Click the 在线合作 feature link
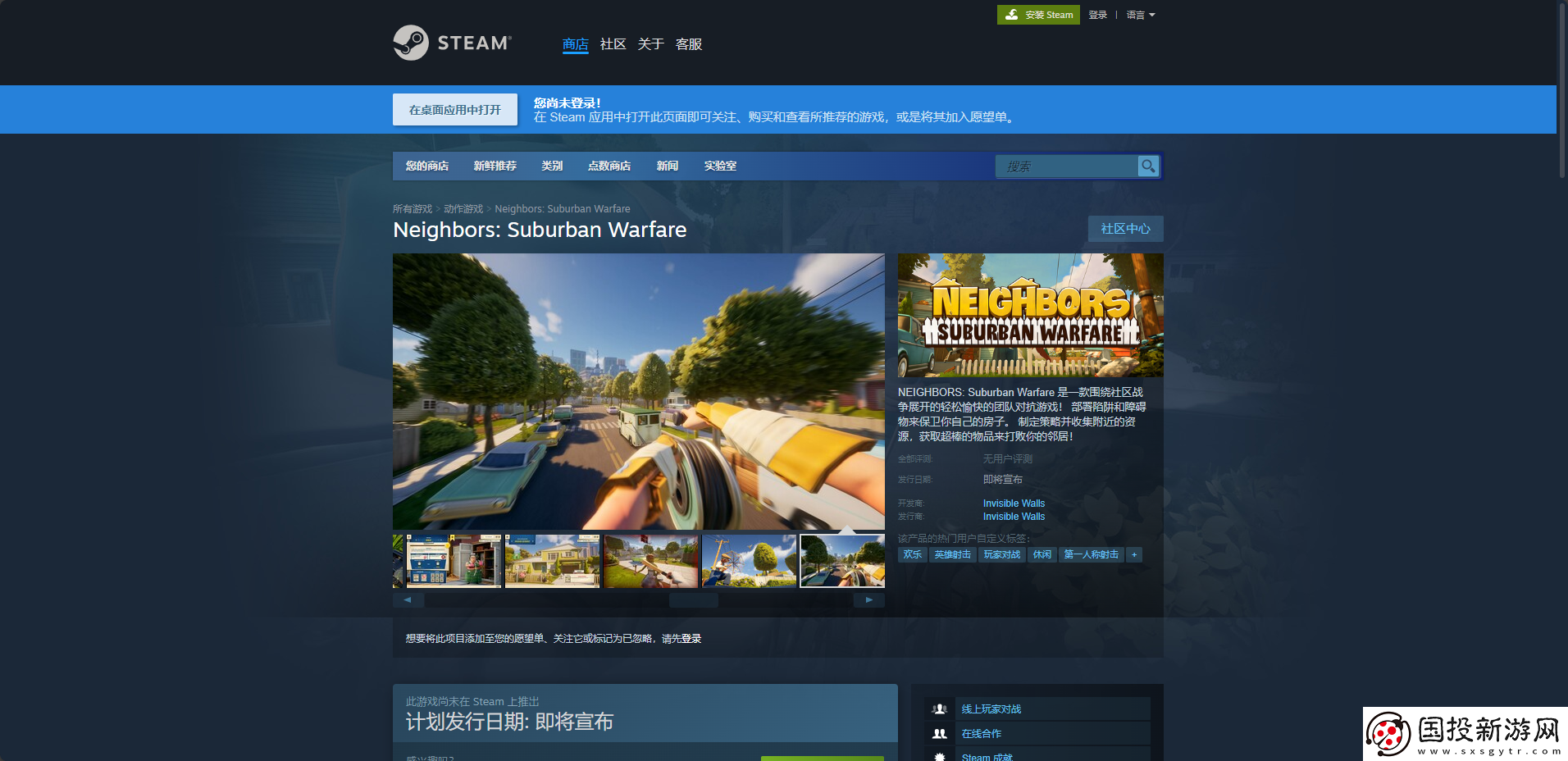Viewport: 1568px width, 761px height. point(982,733)
